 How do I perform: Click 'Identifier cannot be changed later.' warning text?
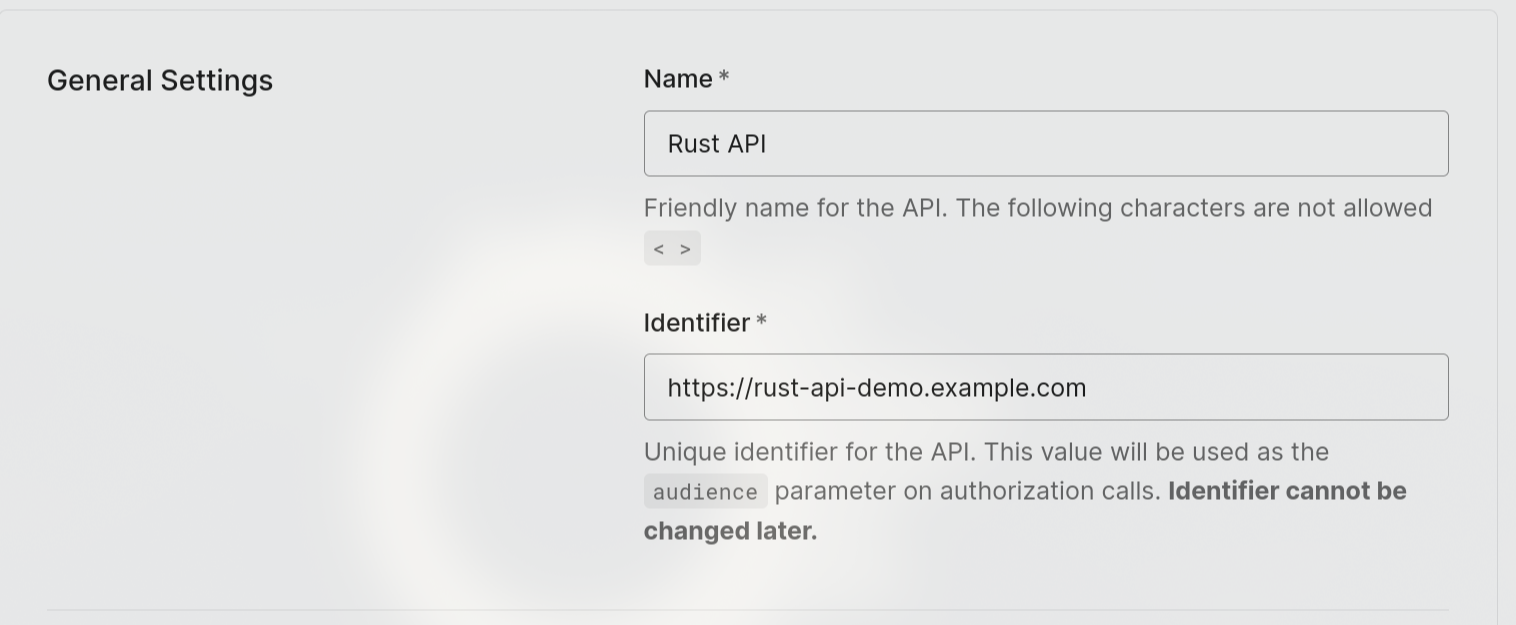(x=1025, y=511)
